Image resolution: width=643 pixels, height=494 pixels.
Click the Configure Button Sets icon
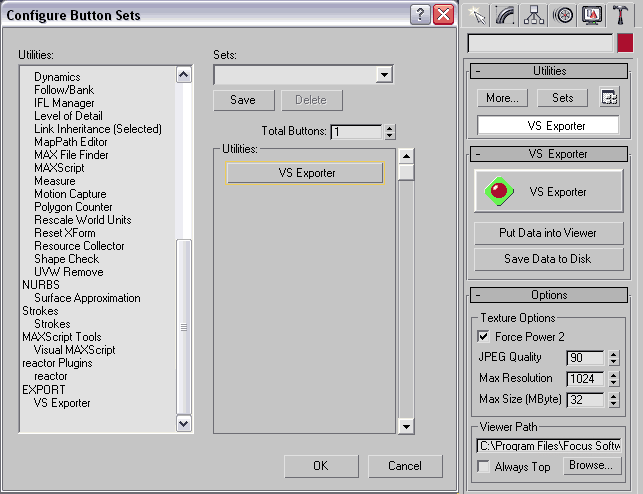pos(609,98)
